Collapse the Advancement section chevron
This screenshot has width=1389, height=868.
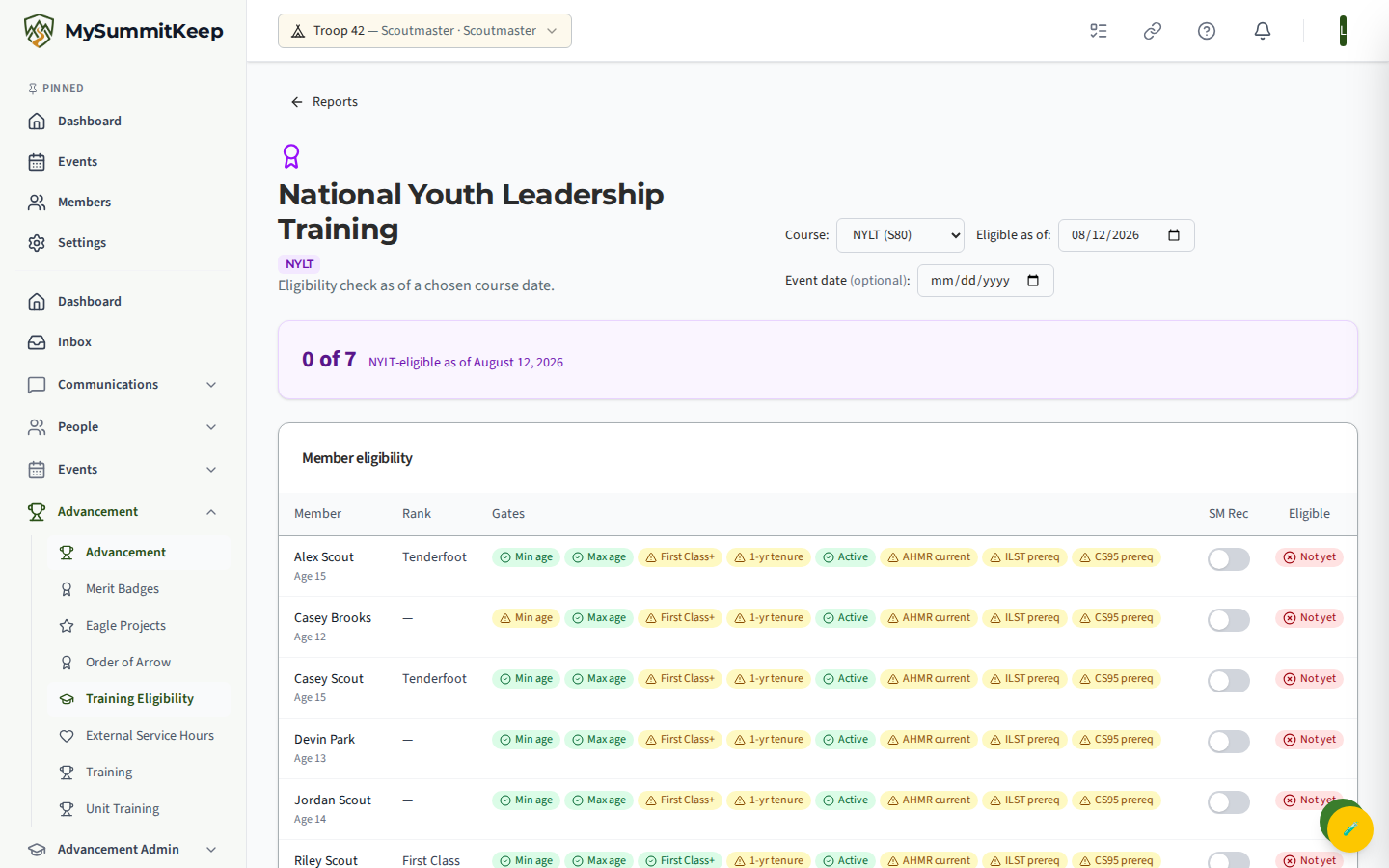(211, 512)
